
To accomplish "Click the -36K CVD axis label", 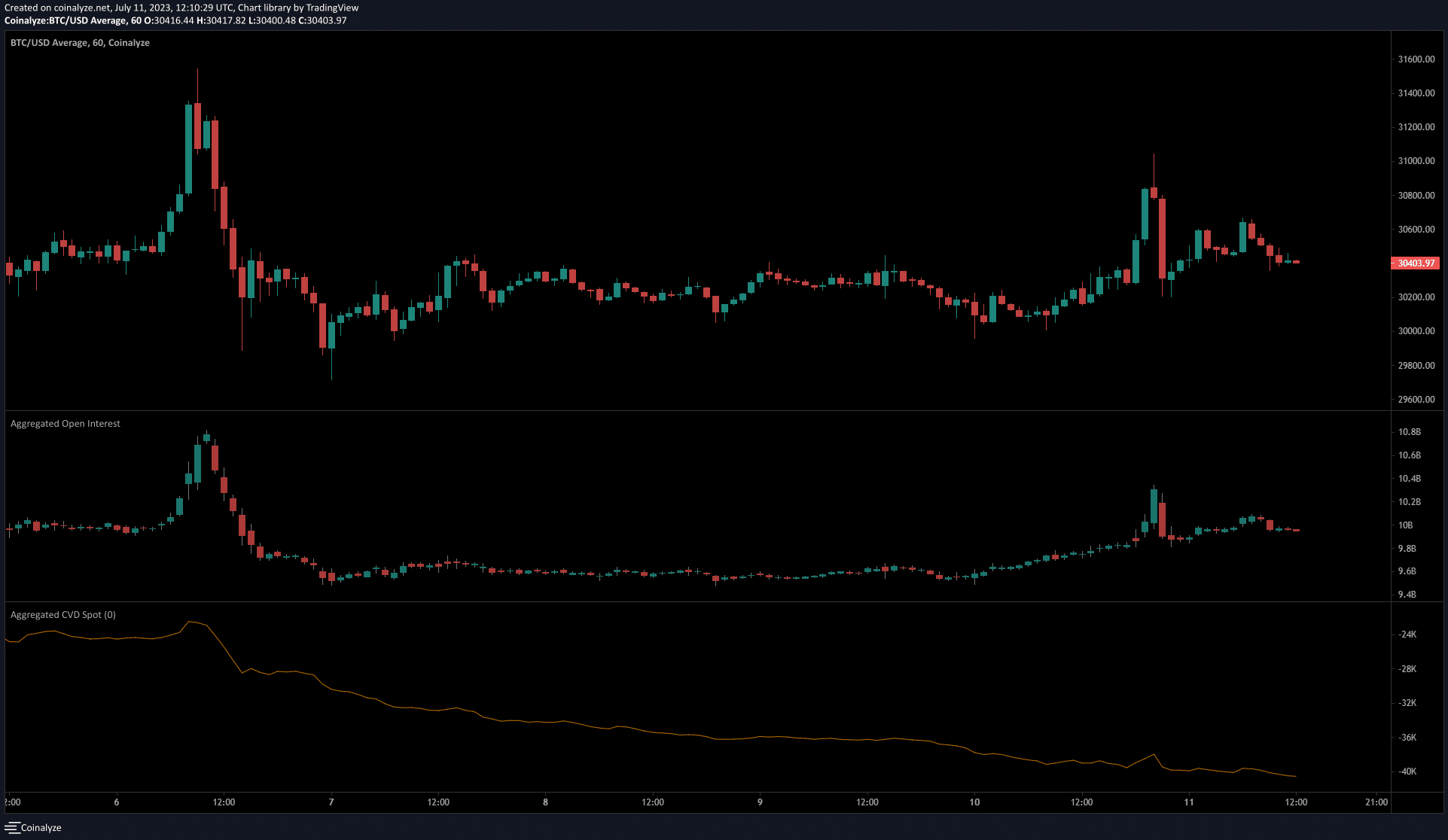I will point(1407,738).
